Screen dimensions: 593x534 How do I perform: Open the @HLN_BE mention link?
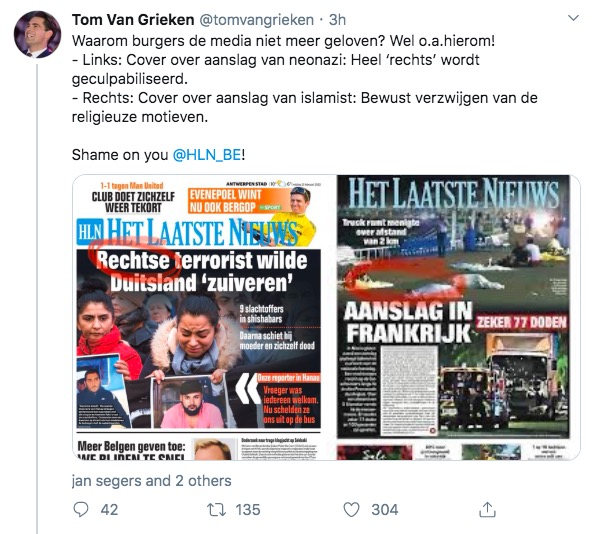coord(206,155)
